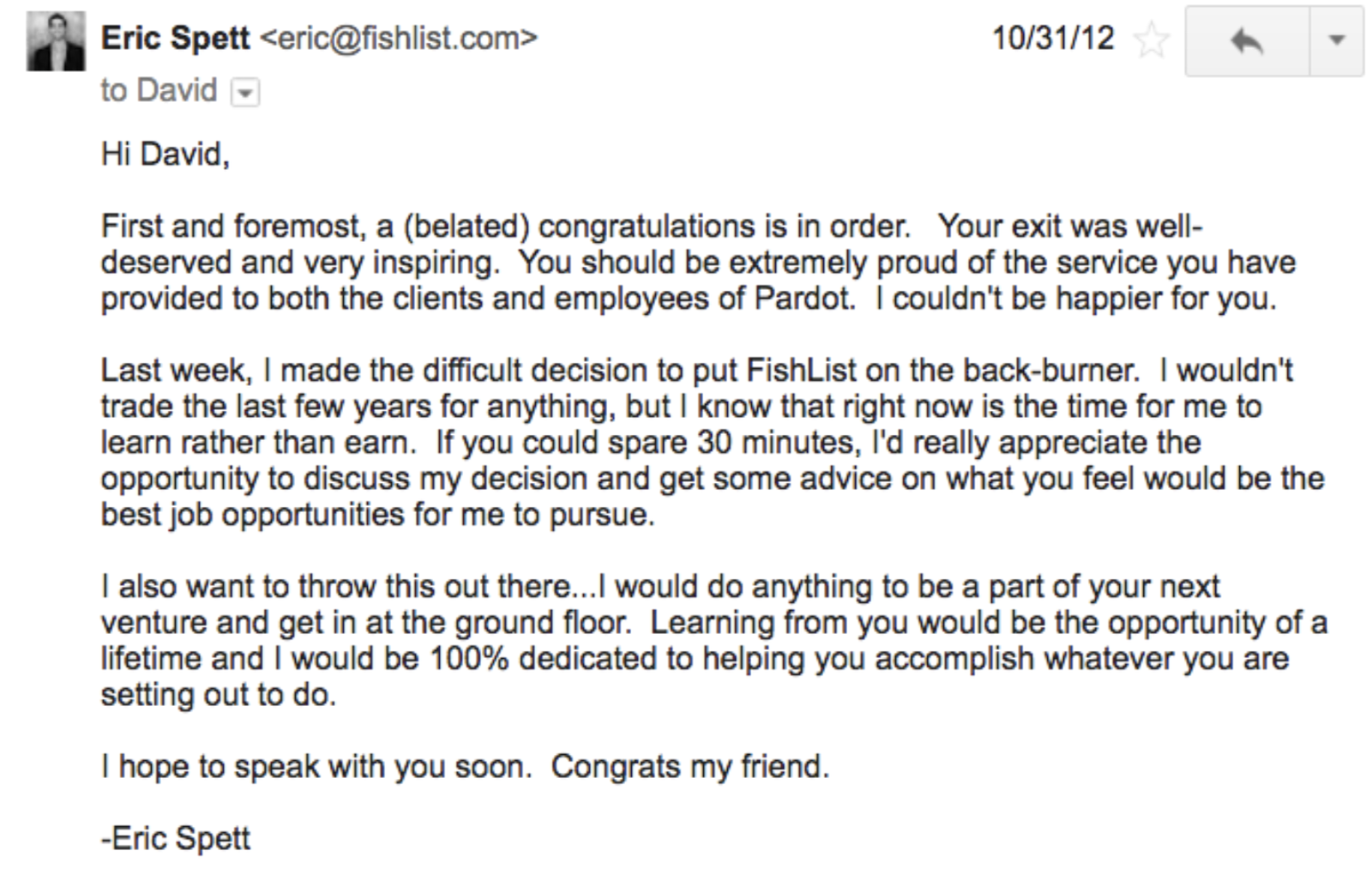Star this email from Eric Spett
The width and height of the screenshot is (1372, 875).
click(x=1151, y=40)
